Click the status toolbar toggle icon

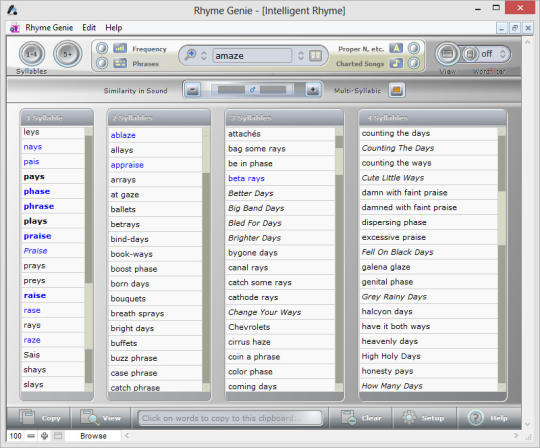point(58,436)
